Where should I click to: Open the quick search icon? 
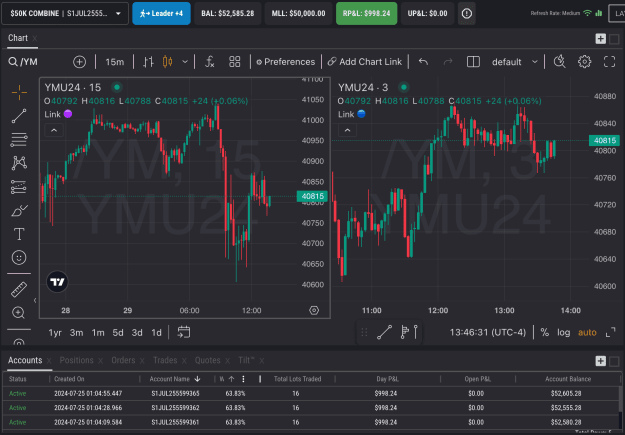560,62
